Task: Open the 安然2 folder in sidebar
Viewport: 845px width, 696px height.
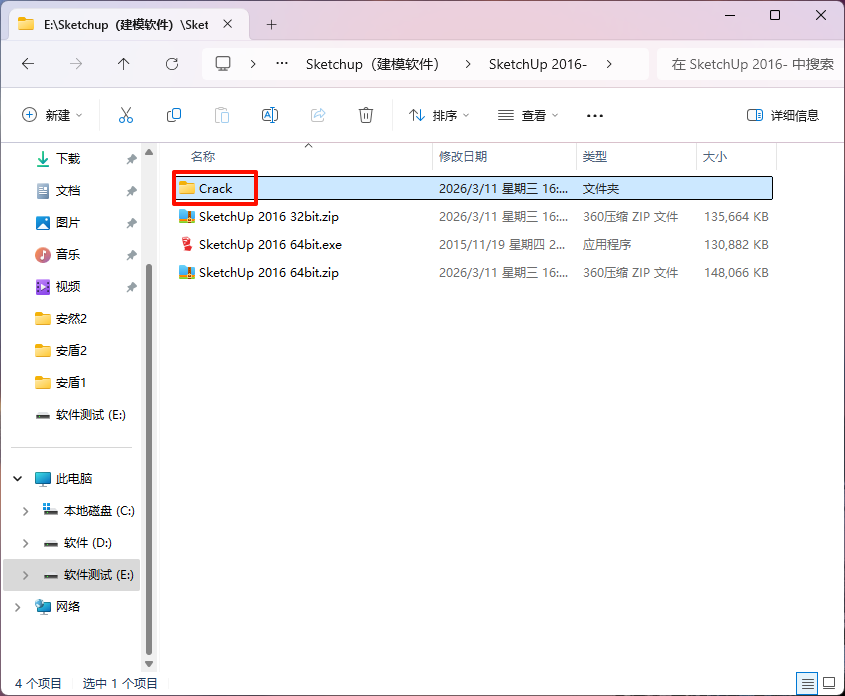Action: (x=71, y=319)
